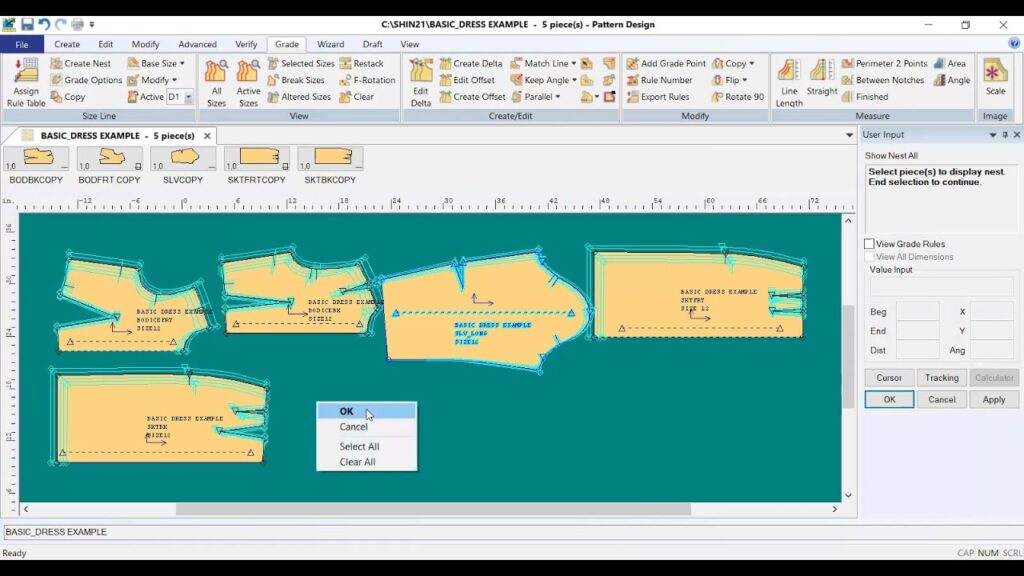The height and width of the screenshot is (576, 1024).
Task: Expand the Match Line dropdown
Action: 573,63
